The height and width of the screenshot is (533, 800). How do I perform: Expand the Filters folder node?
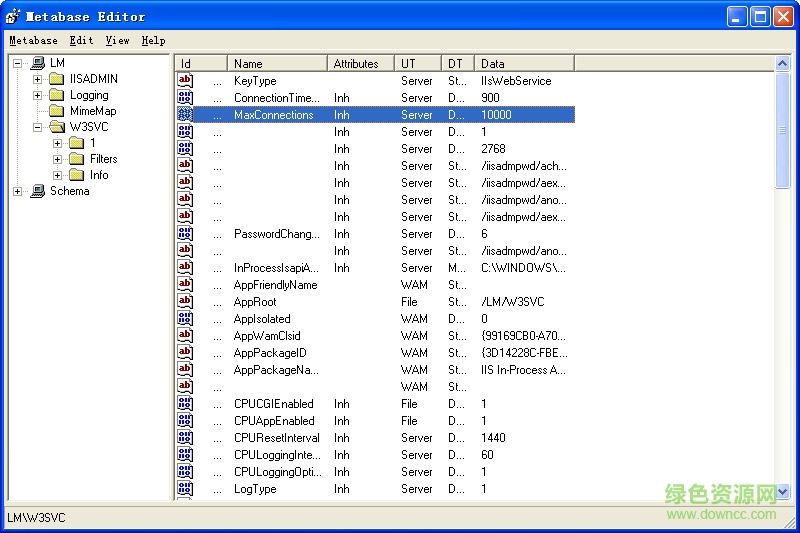coord(58,159)
